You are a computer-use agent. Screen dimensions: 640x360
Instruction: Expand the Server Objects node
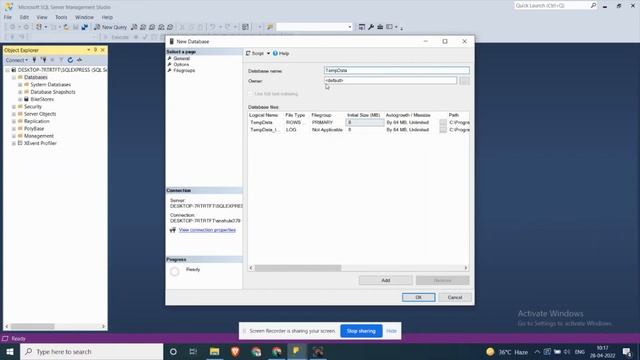pos(13,114)
